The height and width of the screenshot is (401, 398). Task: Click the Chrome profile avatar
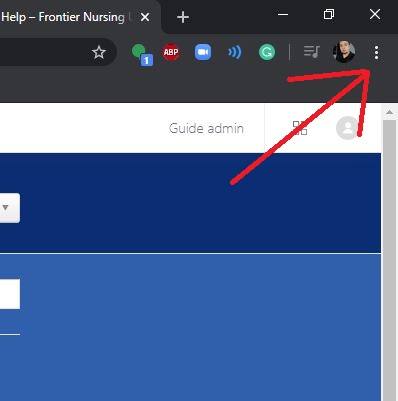pyautogui.click(x=344, y=52)
